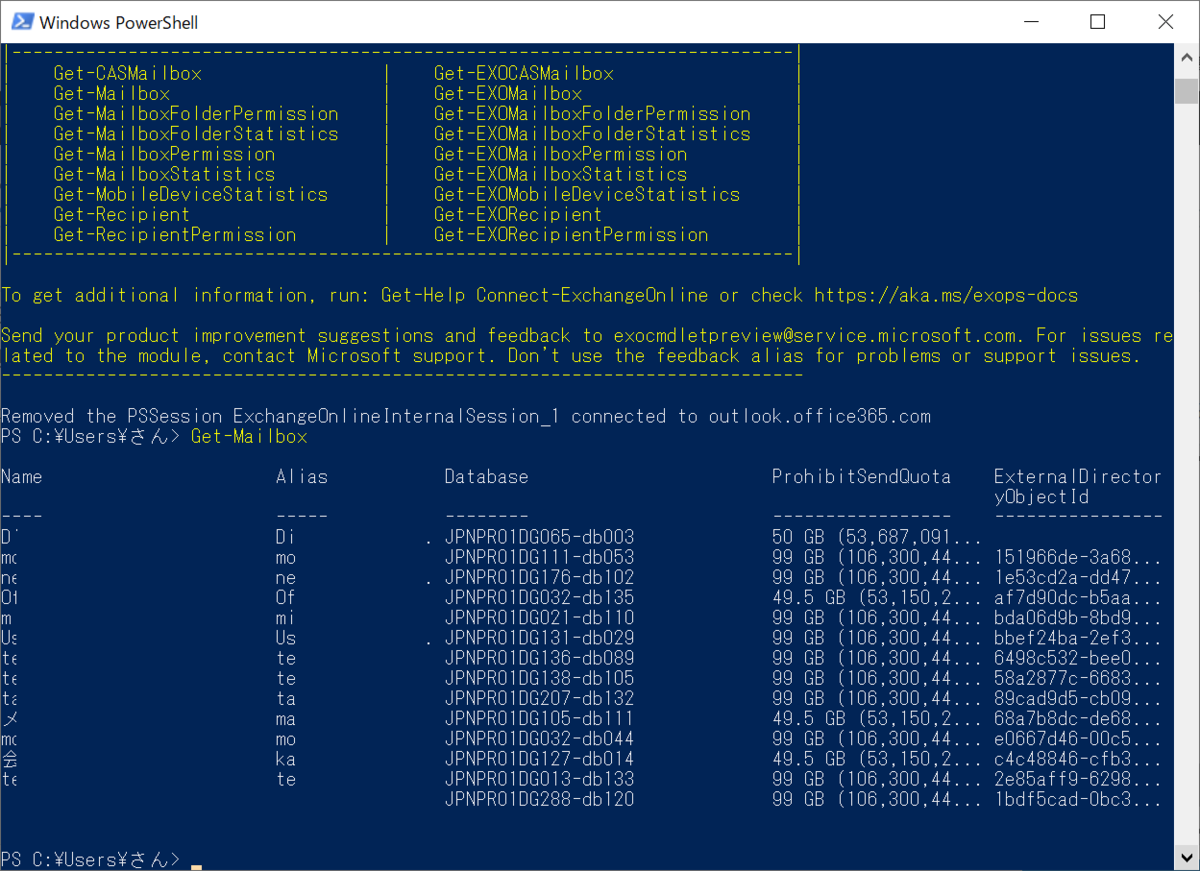Screen dimensions: 1200x871
Task: Click database JPNPR01DG288-db120
Action: coord(540,799)
